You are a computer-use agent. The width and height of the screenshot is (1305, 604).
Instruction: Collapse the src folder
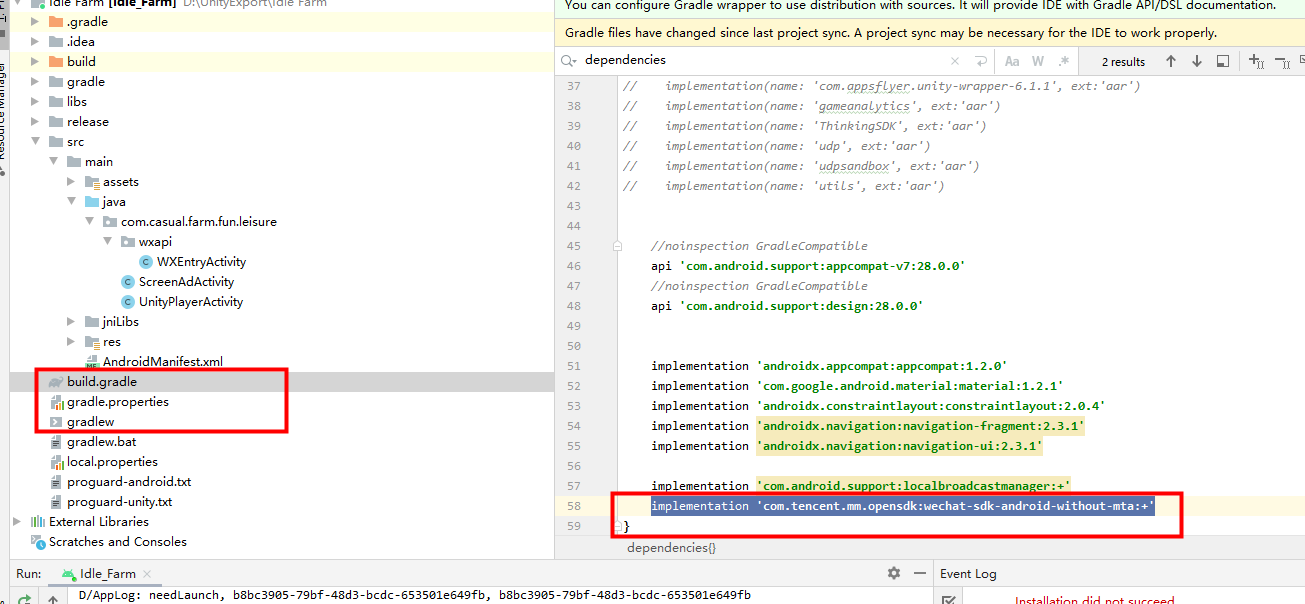(35, 142)
